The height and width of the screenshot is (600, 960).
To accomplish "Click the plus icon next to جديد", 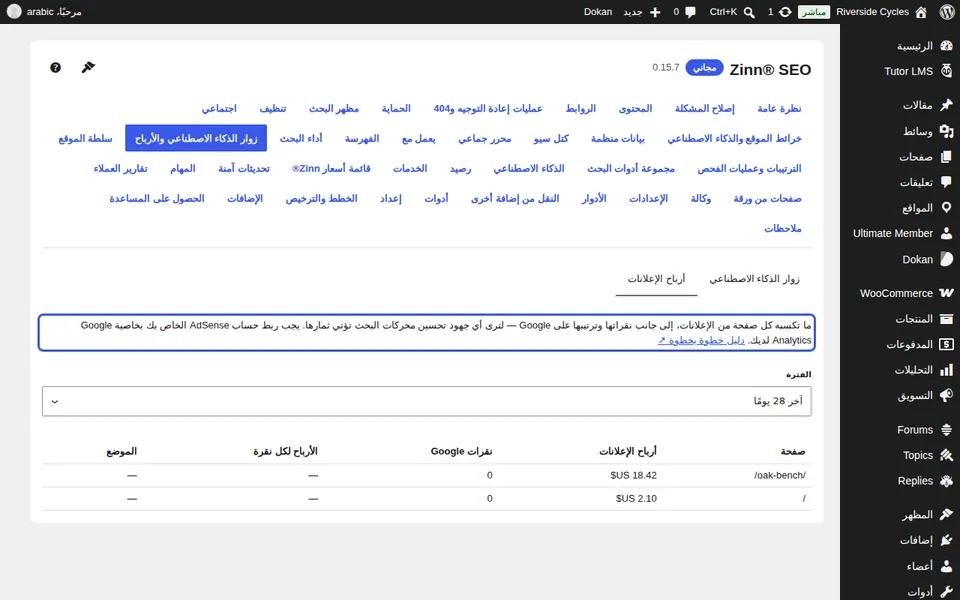I will (655, 12).
